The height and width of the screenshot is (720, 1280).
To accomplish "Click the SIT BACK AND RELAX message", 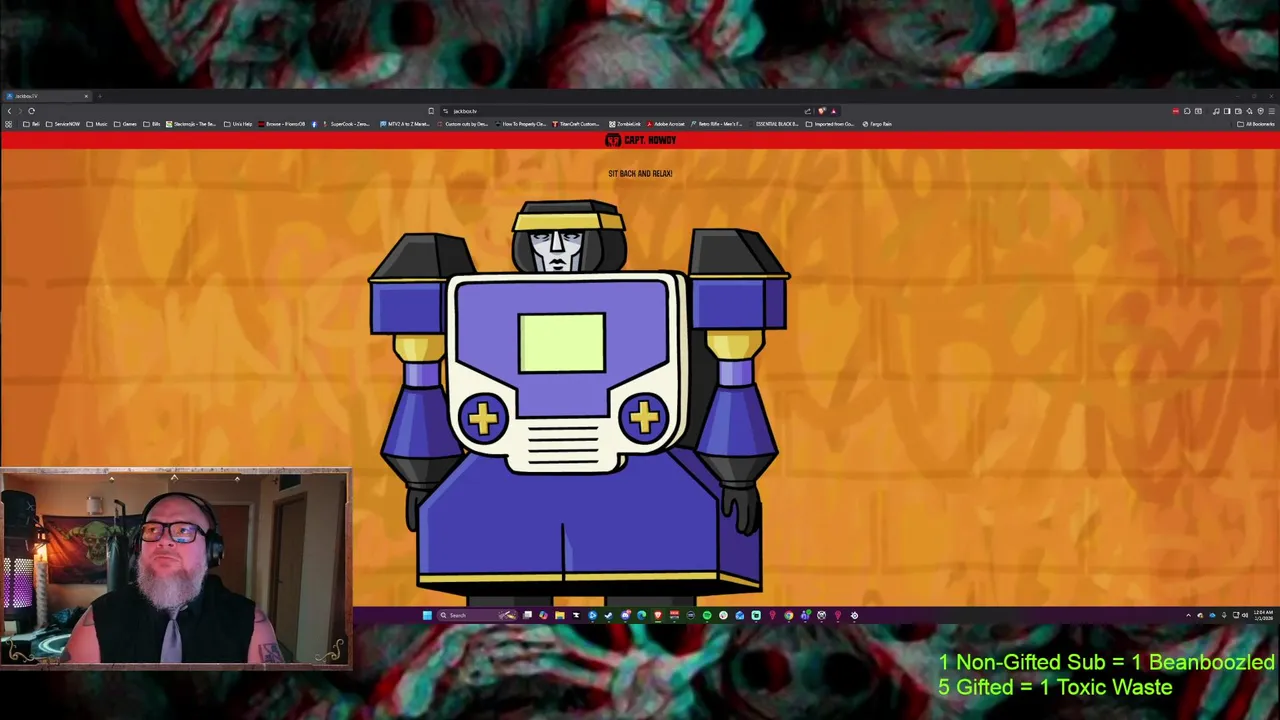I will pos(640,173).
